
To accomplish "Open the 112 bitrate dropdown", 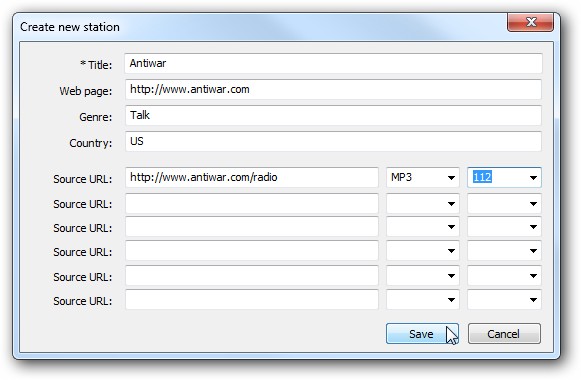I will coord(504,177).
